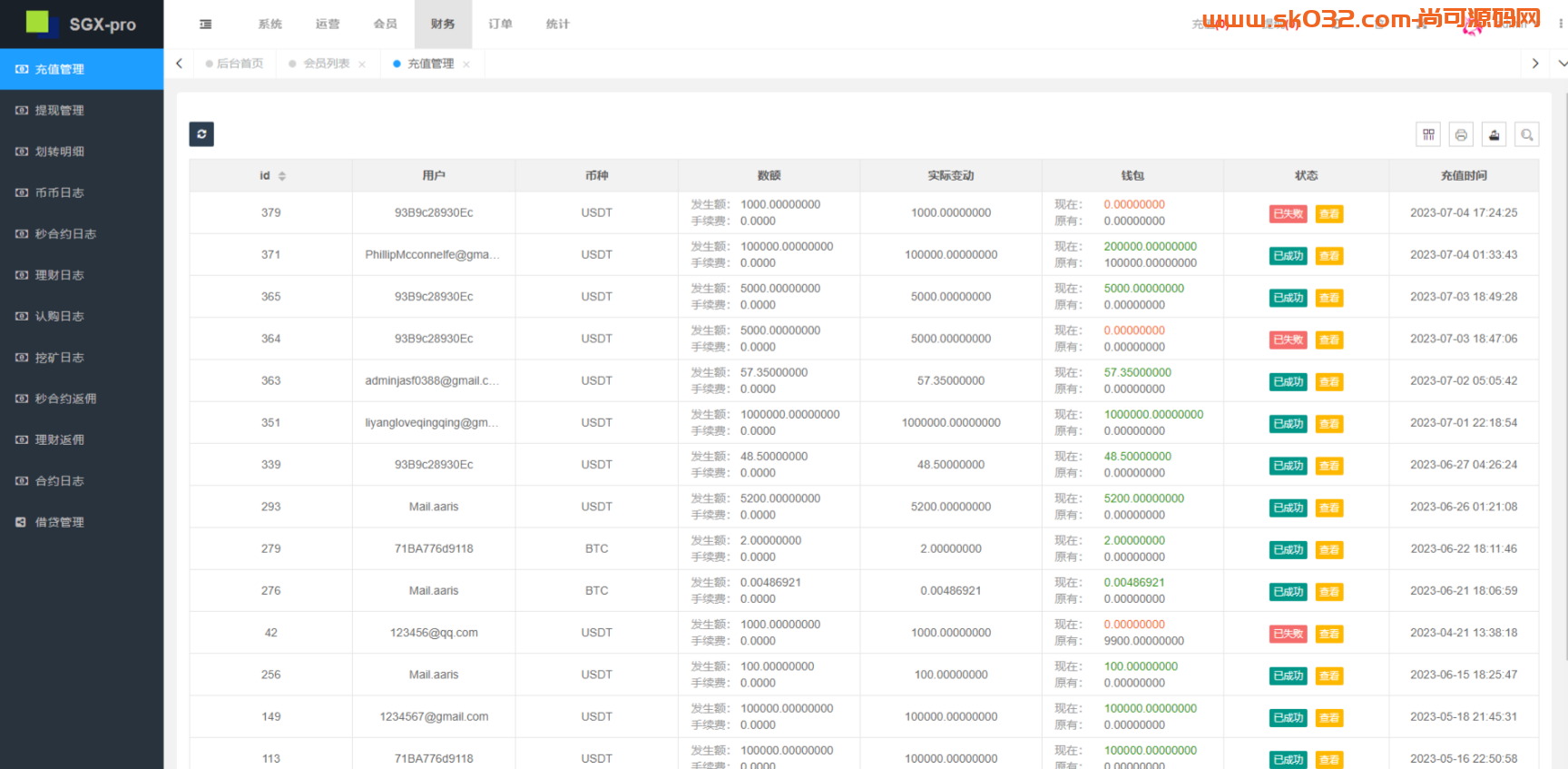This screenshot has width=1568, height=769.
Task: Click the print table icon
Action: [x=1461, y=134]
